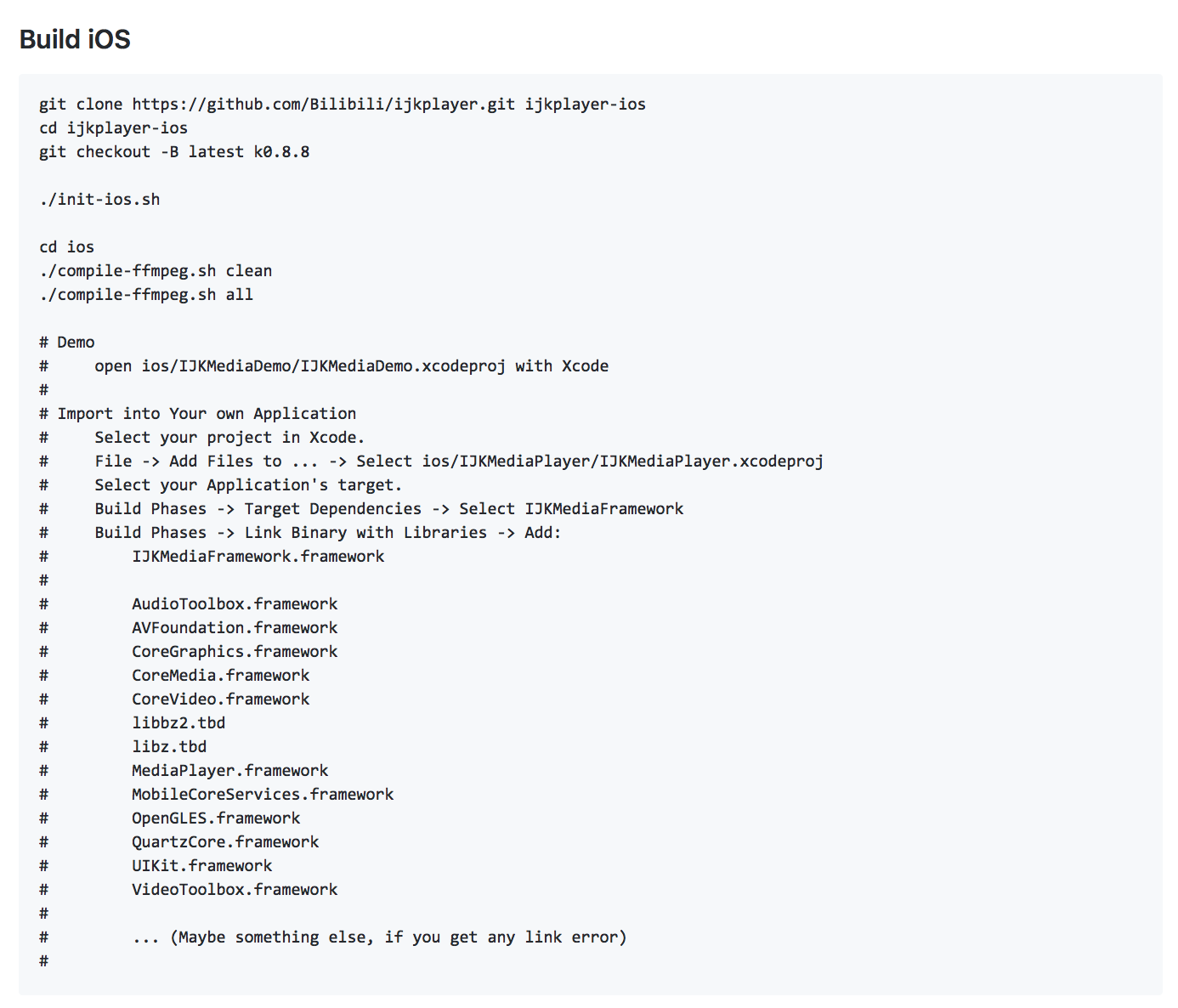Click the 'cd ijkplayer-ios' line
The height and width of the screenshot is (1008, 1178).
(x=113, y=127)
